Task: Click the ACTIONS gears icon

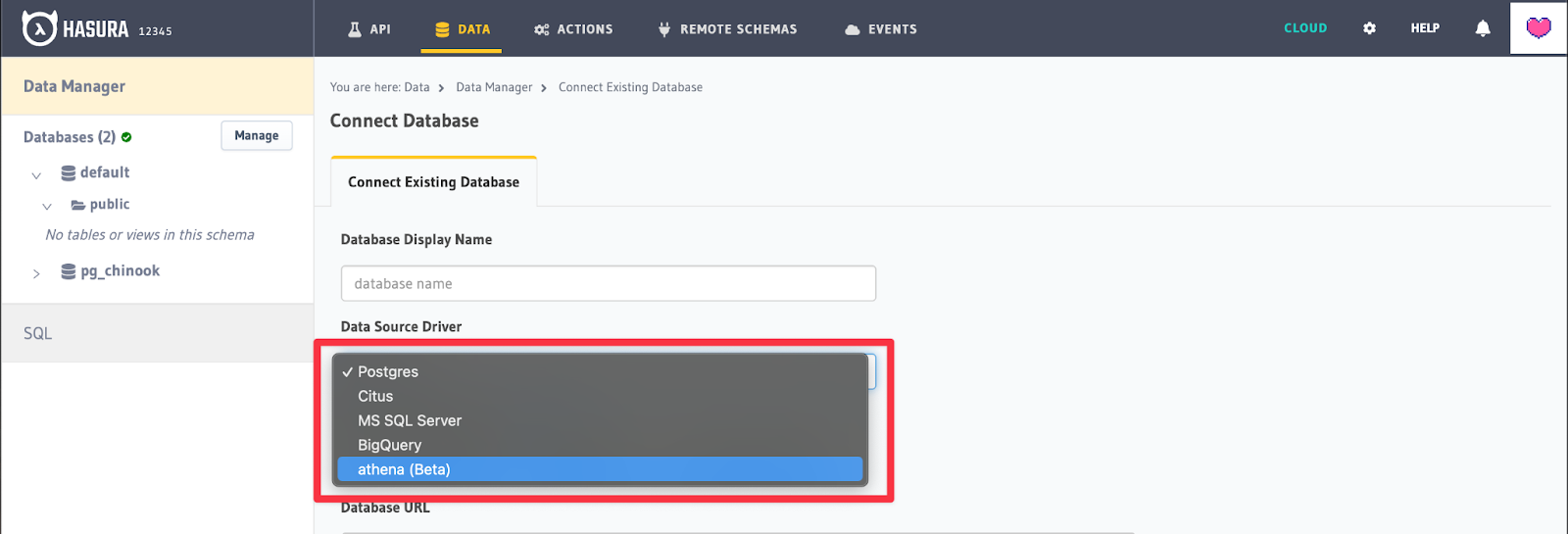Action: (x=542, y=29)
